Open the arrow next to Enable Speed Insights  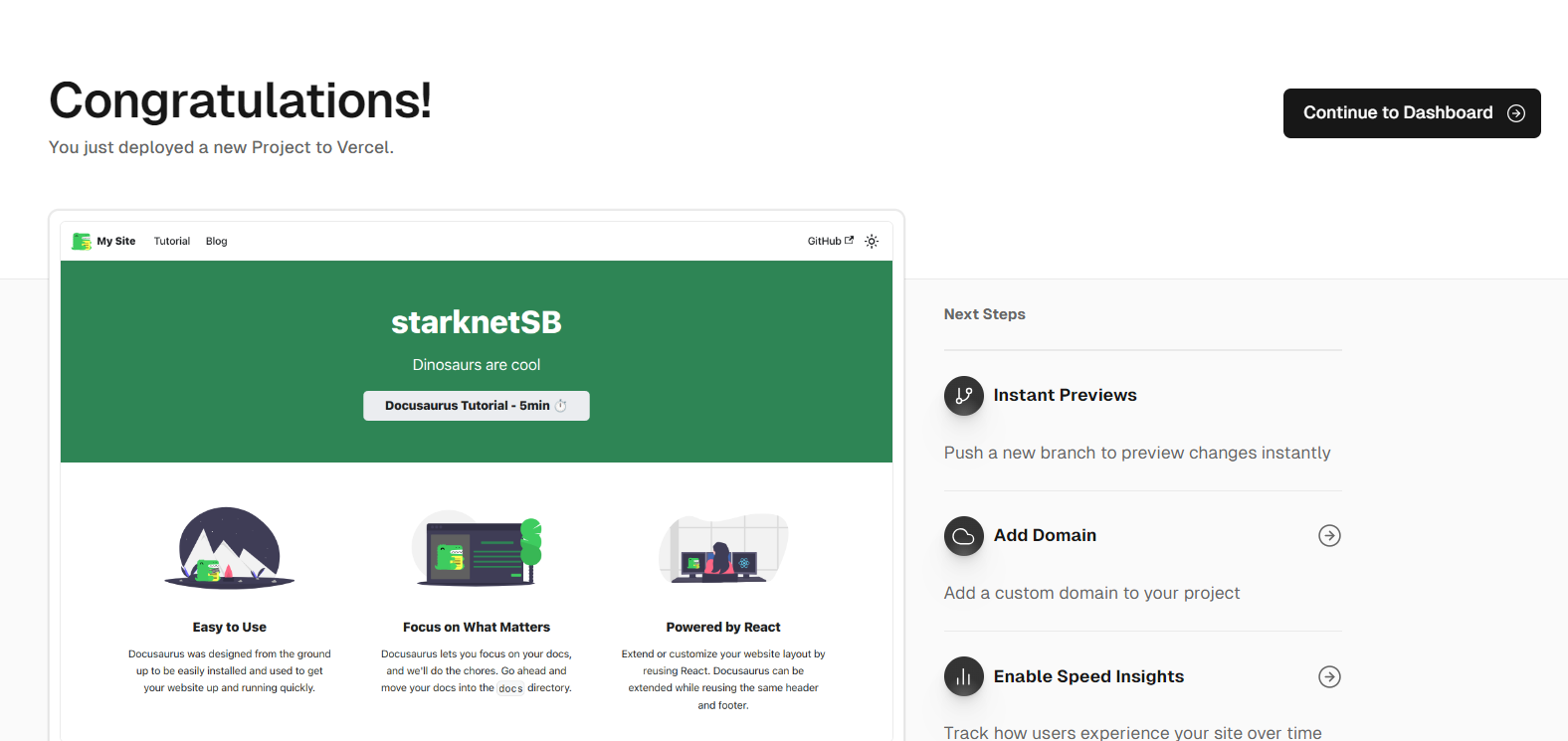(1329, 677)
